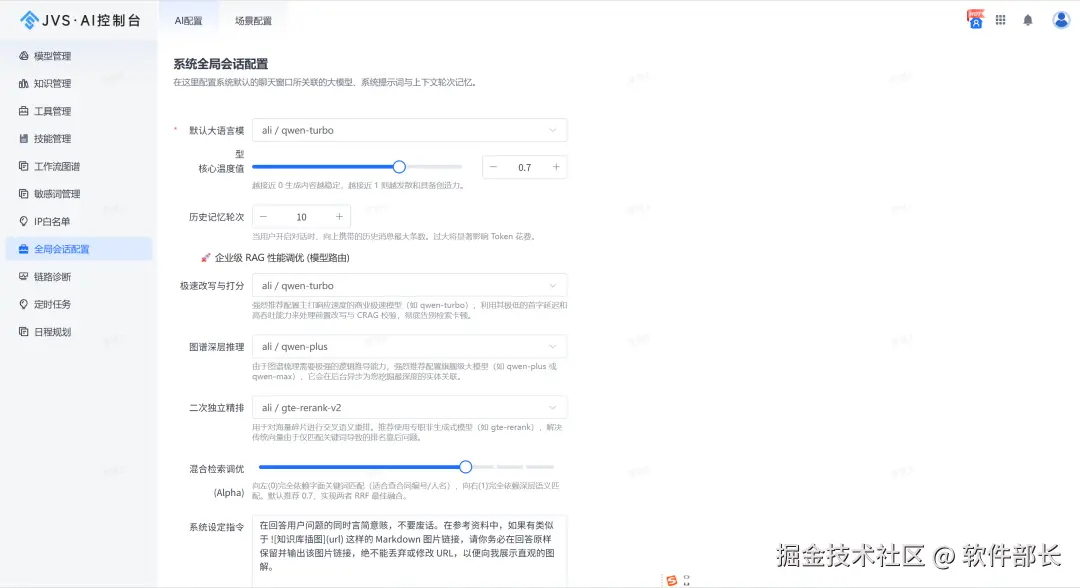
Task: Open 日程规划 in sidebar
Action: click(x=79, y=331)
